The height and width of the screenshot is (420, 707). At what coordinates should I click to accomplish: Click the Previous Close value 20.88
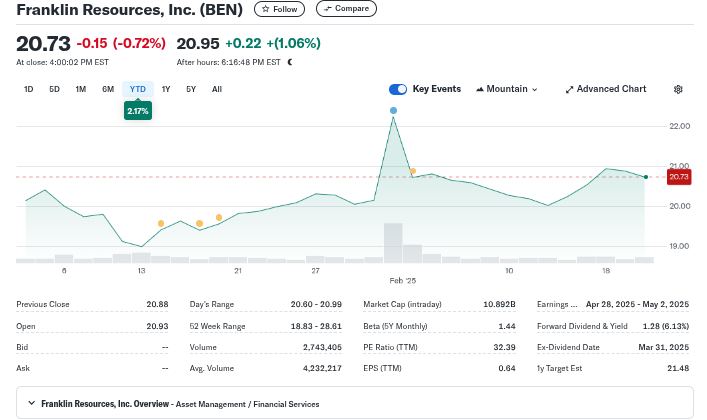(x=157, y=304)
